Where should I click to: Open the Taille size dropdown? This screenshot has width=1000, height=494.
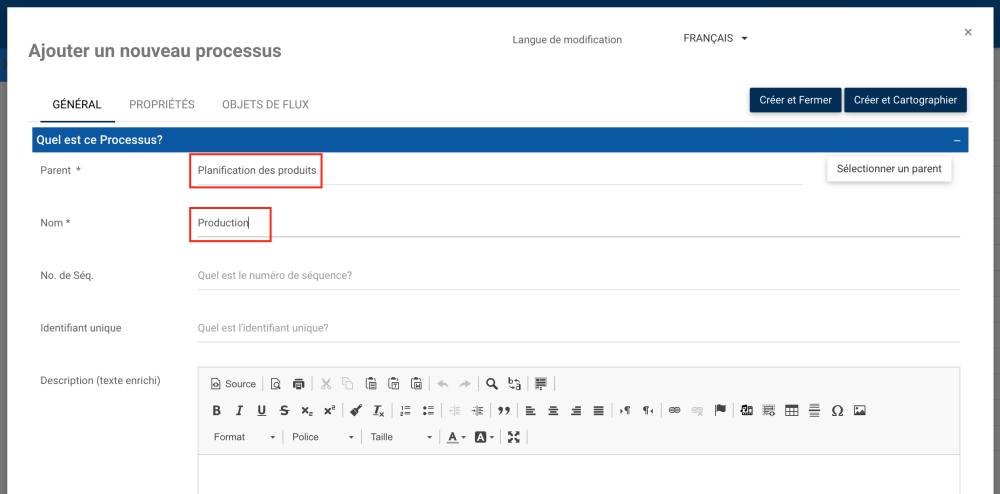[401, 437]
